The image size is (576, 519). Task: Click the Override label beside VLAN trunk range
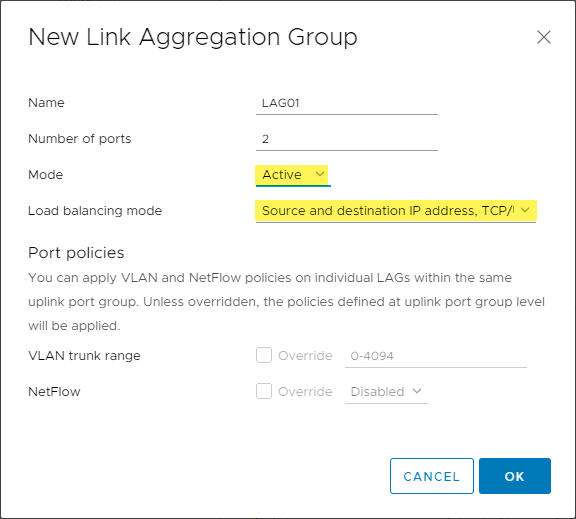(x=305, y=356)
